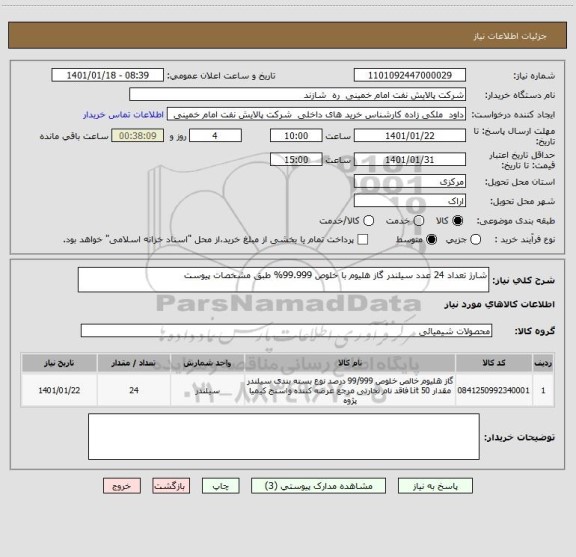Image resolution: width=576 pixels, height=557 pixels.
Task: Click the quantity cell showing 24
Action: click(134, 390)
